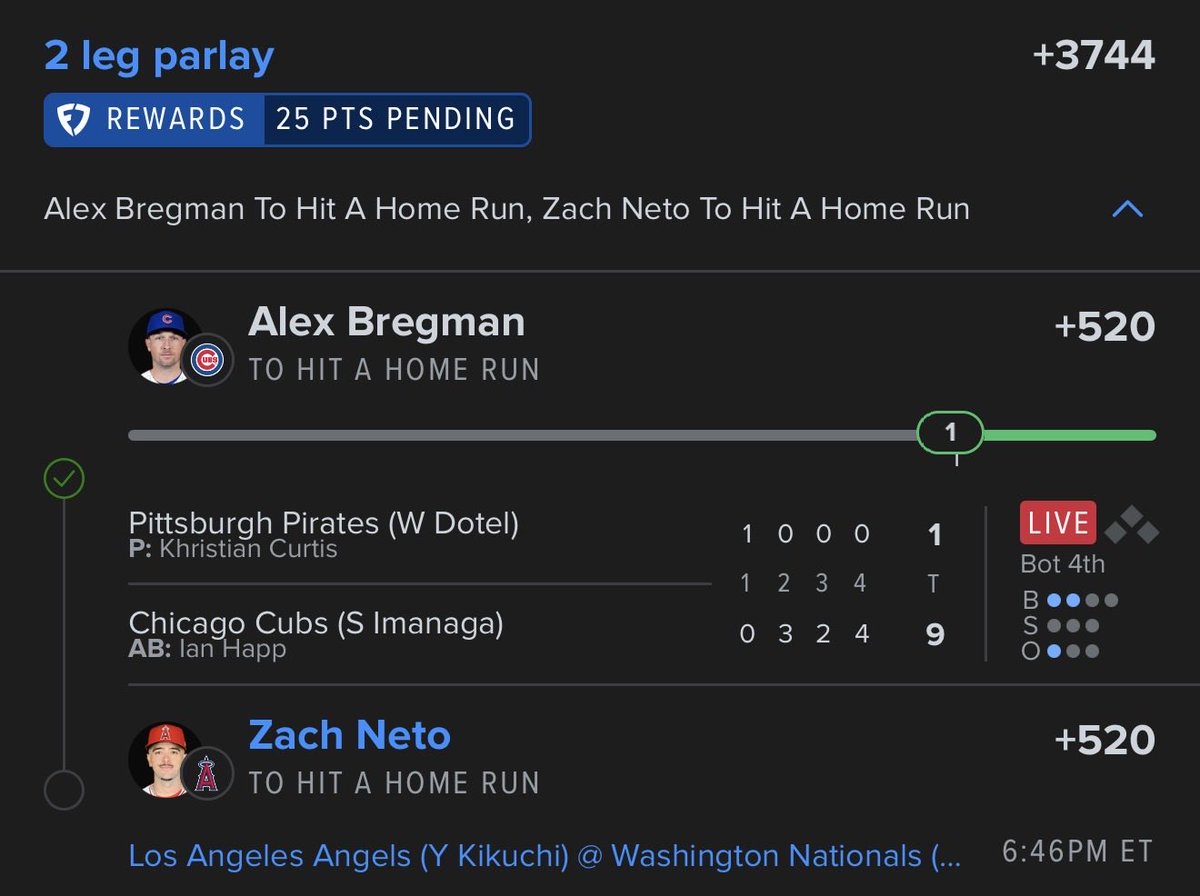Tap the Angels team logo badge
The width and height of the screenshot is (1200, 896).
(x=207, y=773)
